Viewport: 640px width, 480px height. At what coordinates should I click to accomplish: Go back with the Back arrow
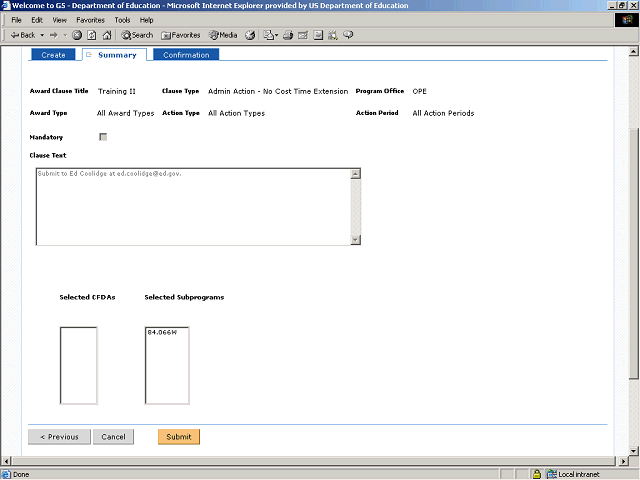pos(23,35)
